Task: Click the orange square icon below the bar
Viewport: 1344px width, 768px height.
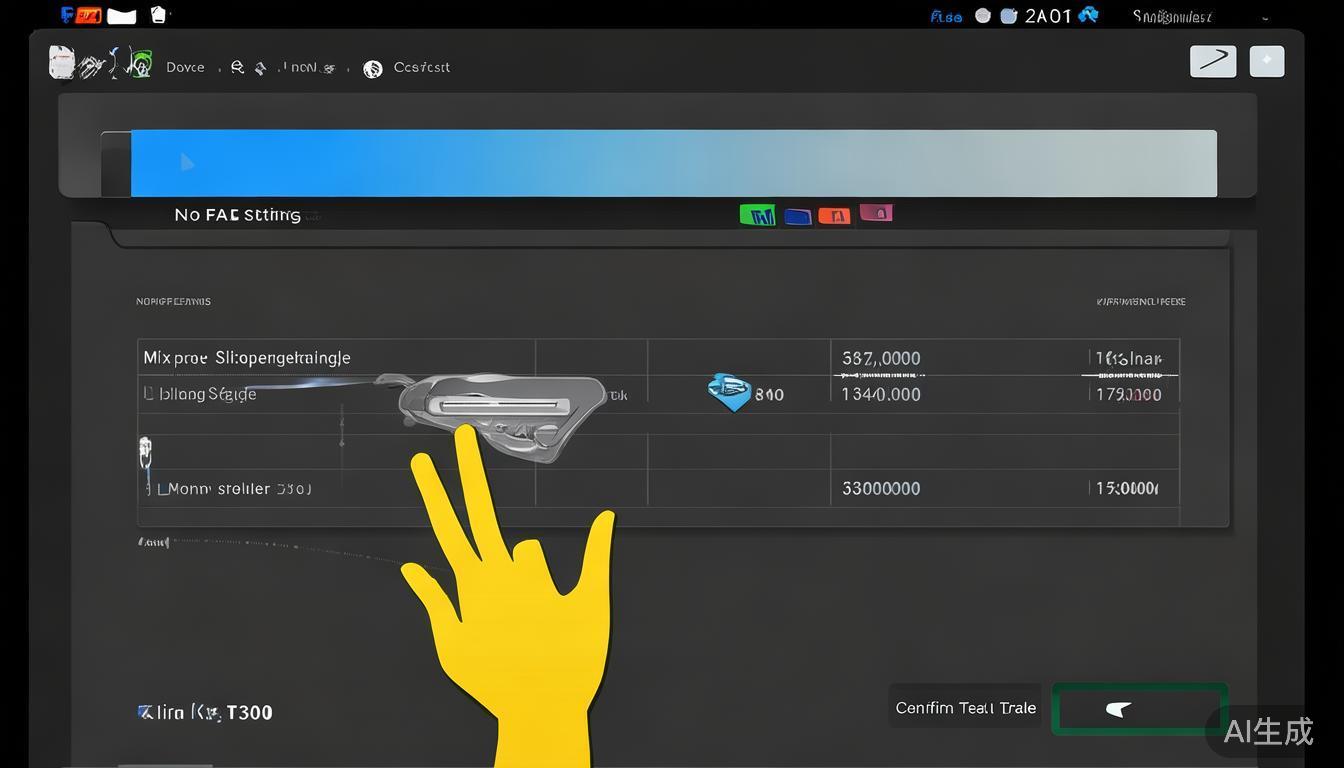Action: pos(834,215)
